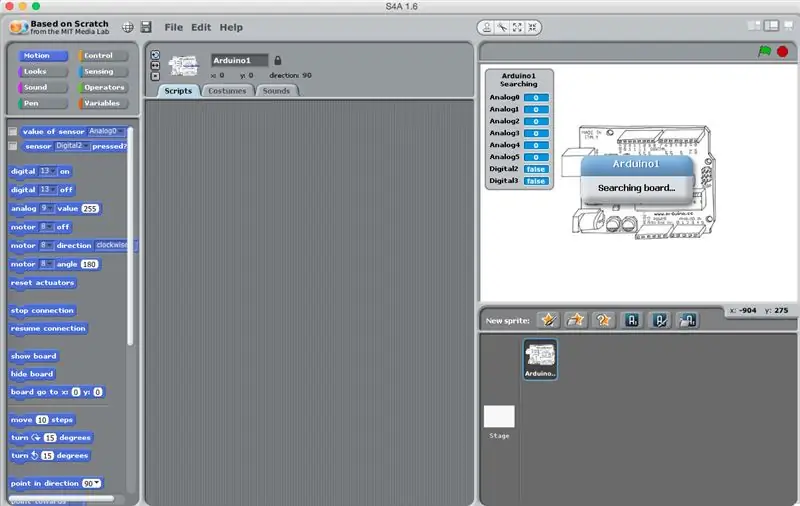This screenshot has height=506, width=800.
Task: Add new Arduino object icon
Action: click(x=632, y=320)
